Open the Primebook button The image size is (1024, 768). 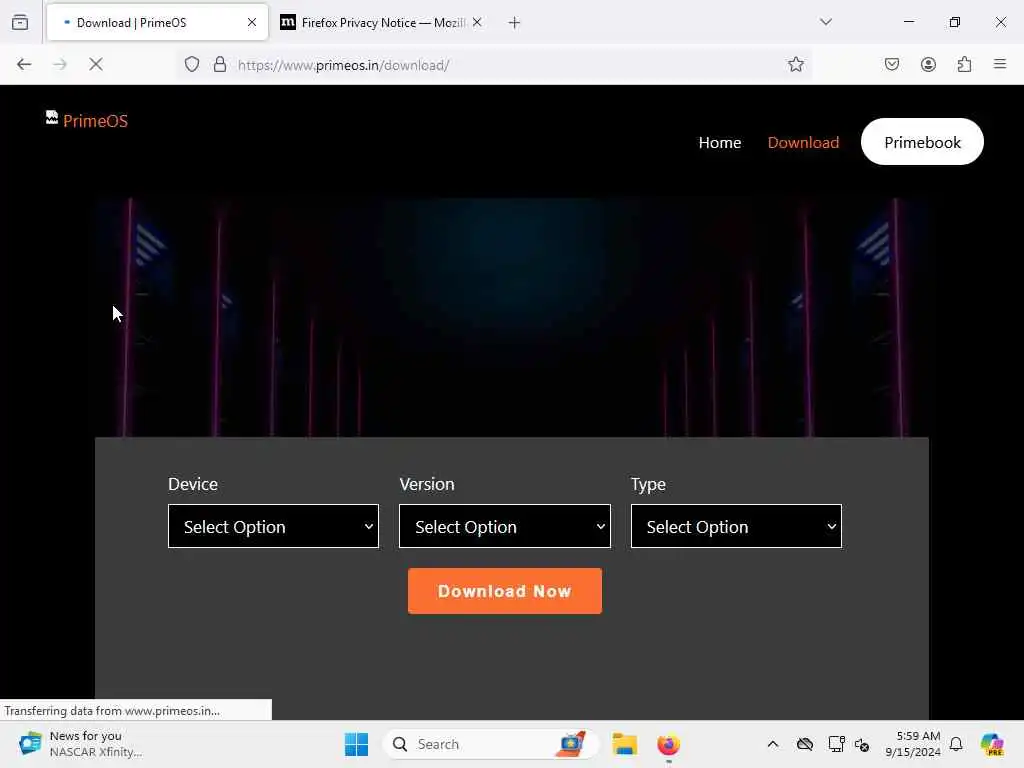[922, 142]
